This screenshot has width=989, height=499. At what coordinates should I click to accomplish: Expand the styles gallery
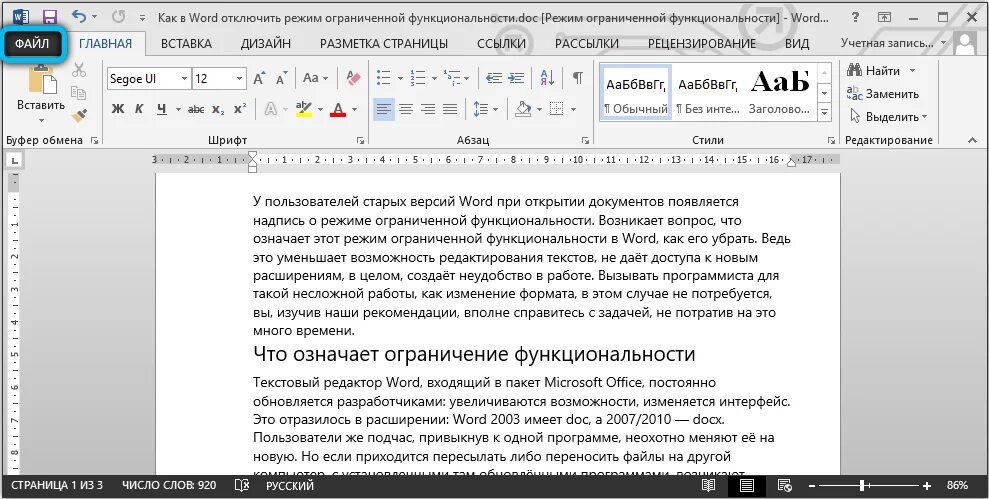[824, 113]
